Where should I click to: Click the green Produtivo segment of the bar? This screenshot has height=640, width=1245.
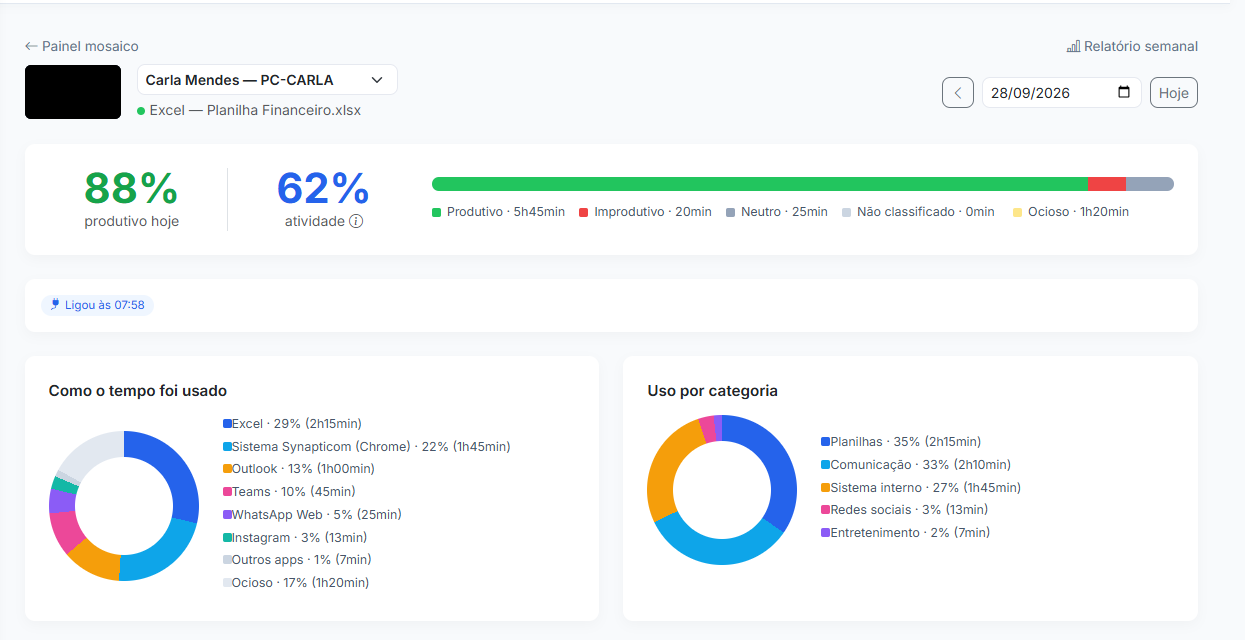click(760, 184)
